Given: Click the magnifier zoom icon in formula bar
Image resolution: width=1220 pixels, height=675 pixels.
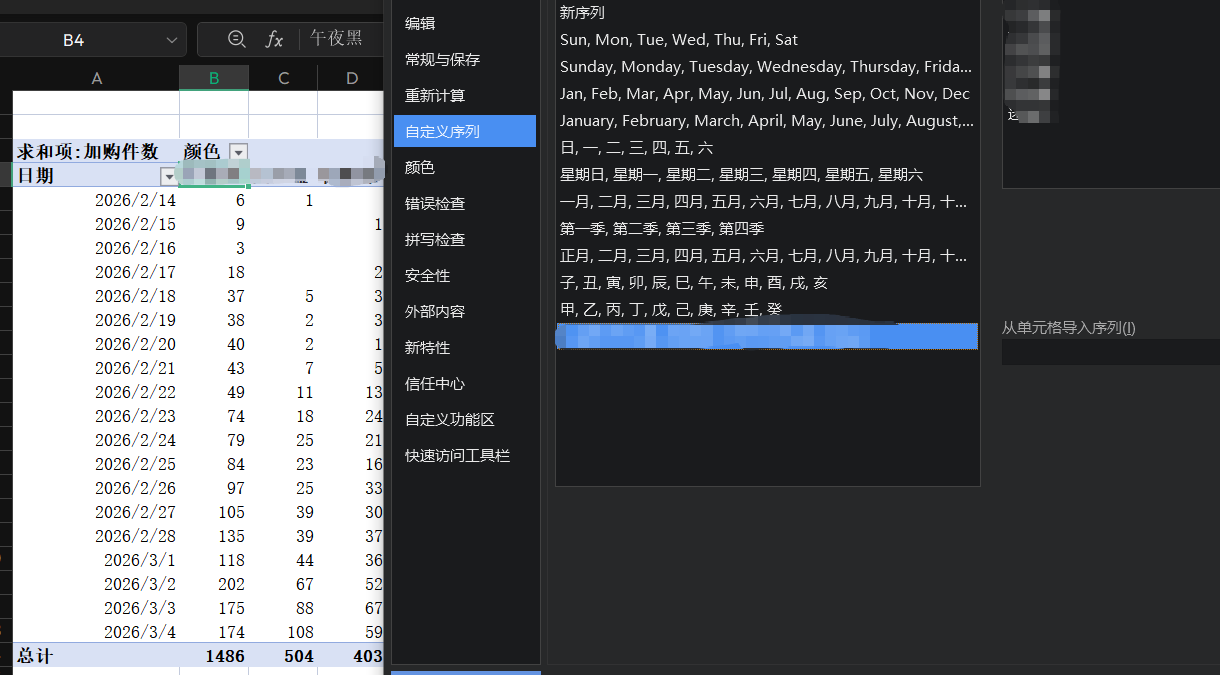Looking at the screenshot, I should [x=237, y=39].
